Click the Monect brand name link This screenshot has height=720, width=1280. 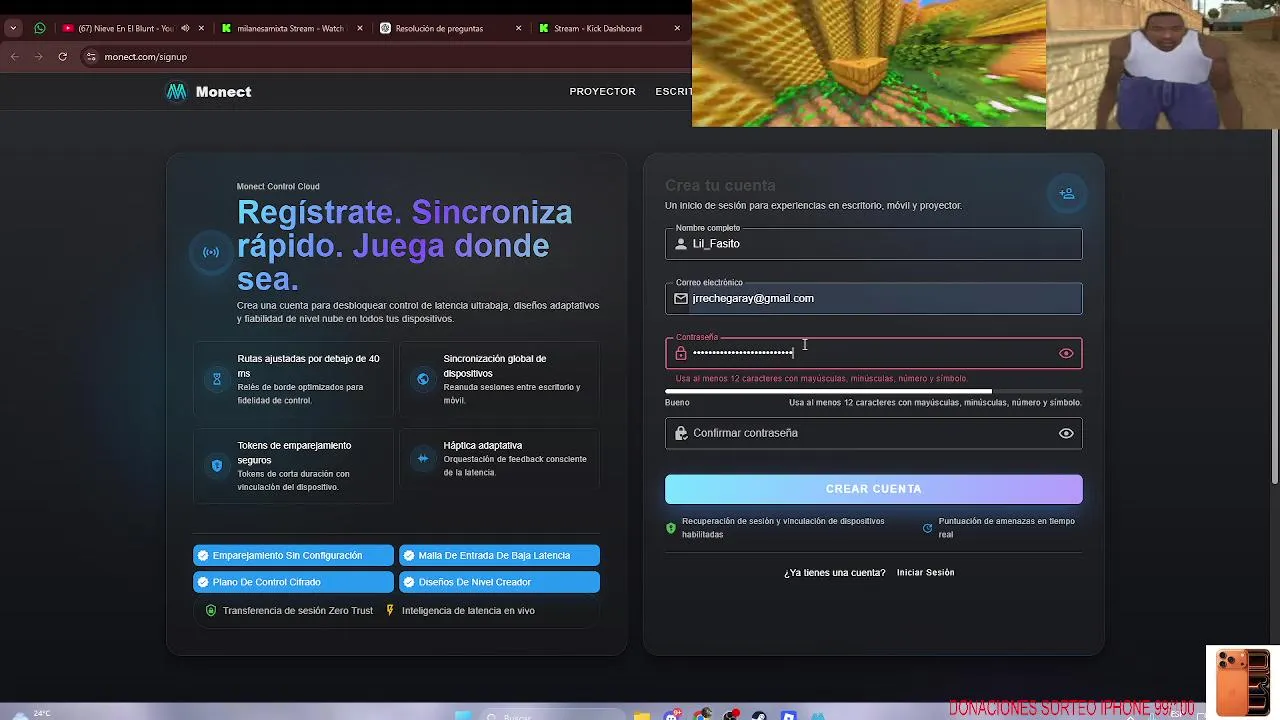point(223,92)
